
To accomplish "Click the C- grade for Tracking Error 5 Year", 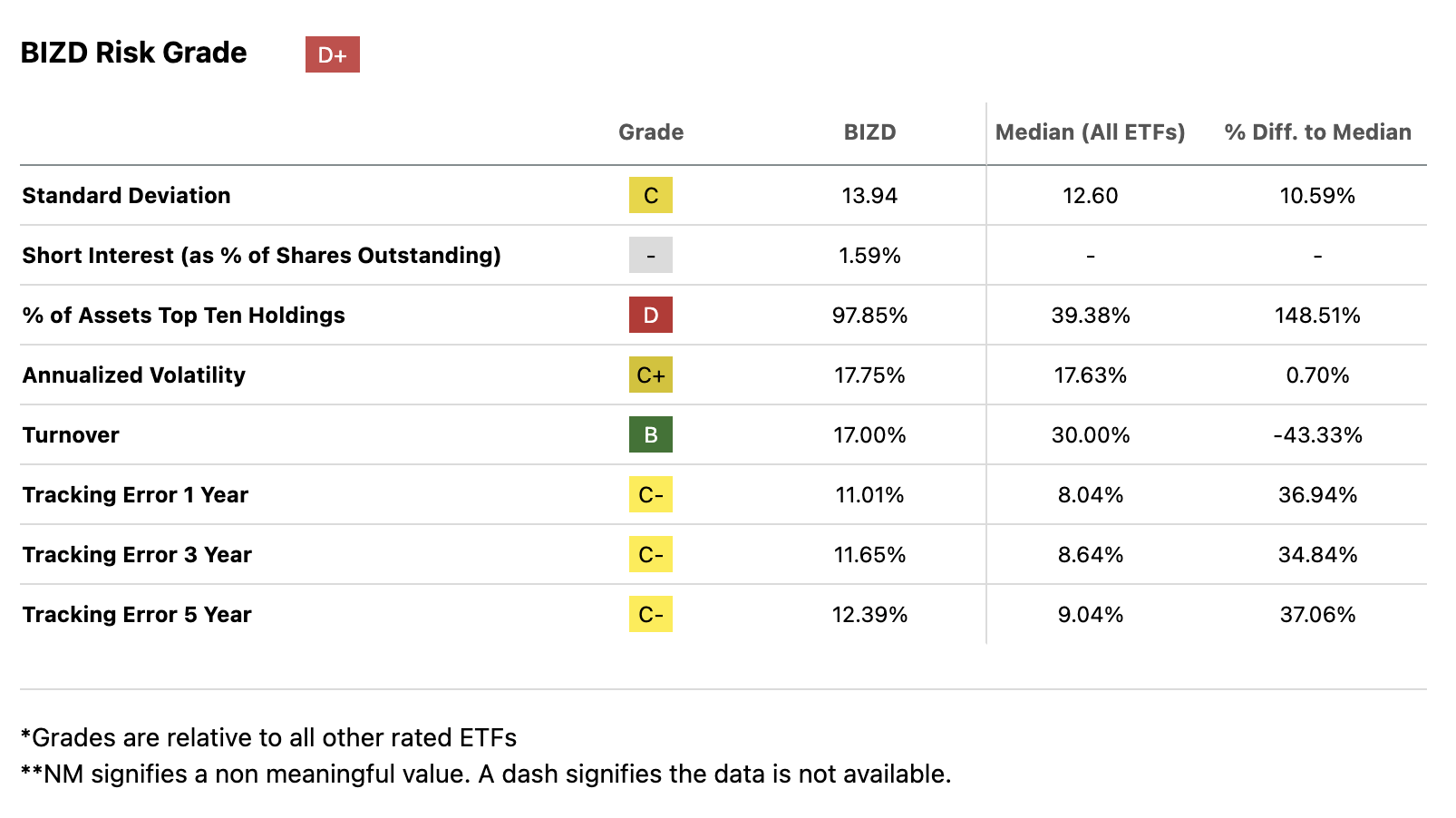I will click(650, 614).
